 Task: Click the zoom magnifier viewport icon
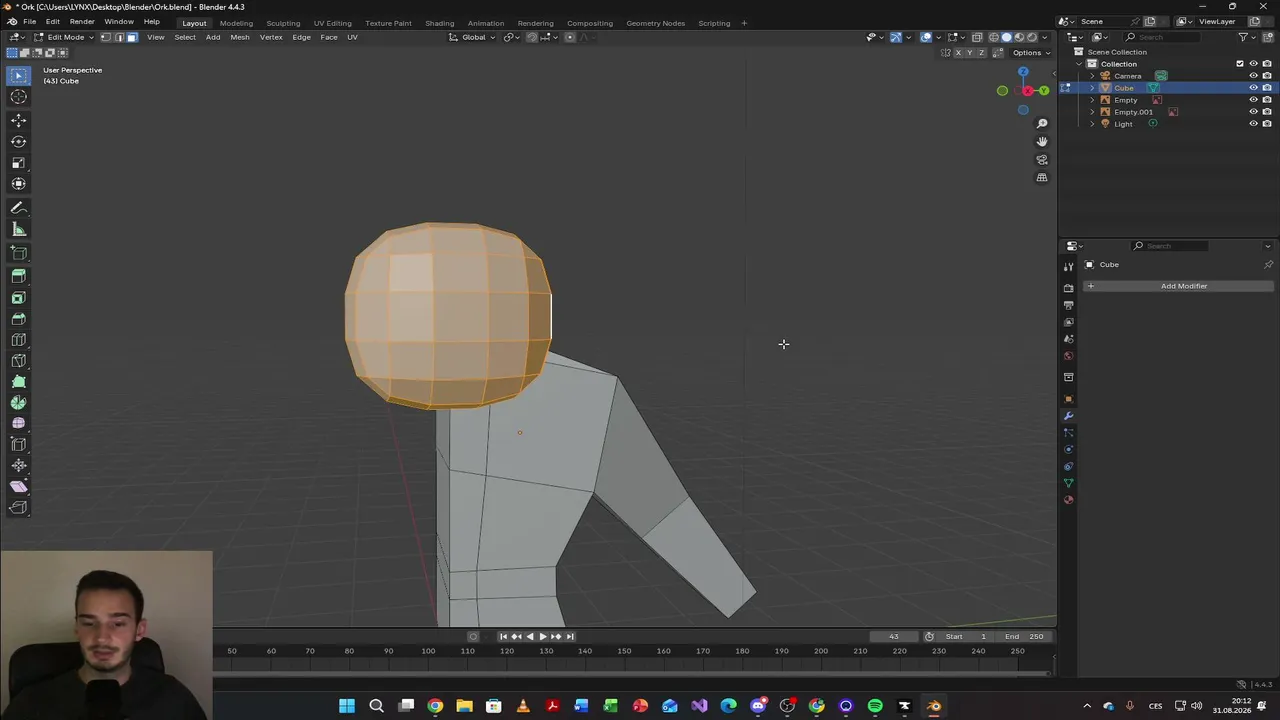pyautogui.click(x=1042, y=124)
